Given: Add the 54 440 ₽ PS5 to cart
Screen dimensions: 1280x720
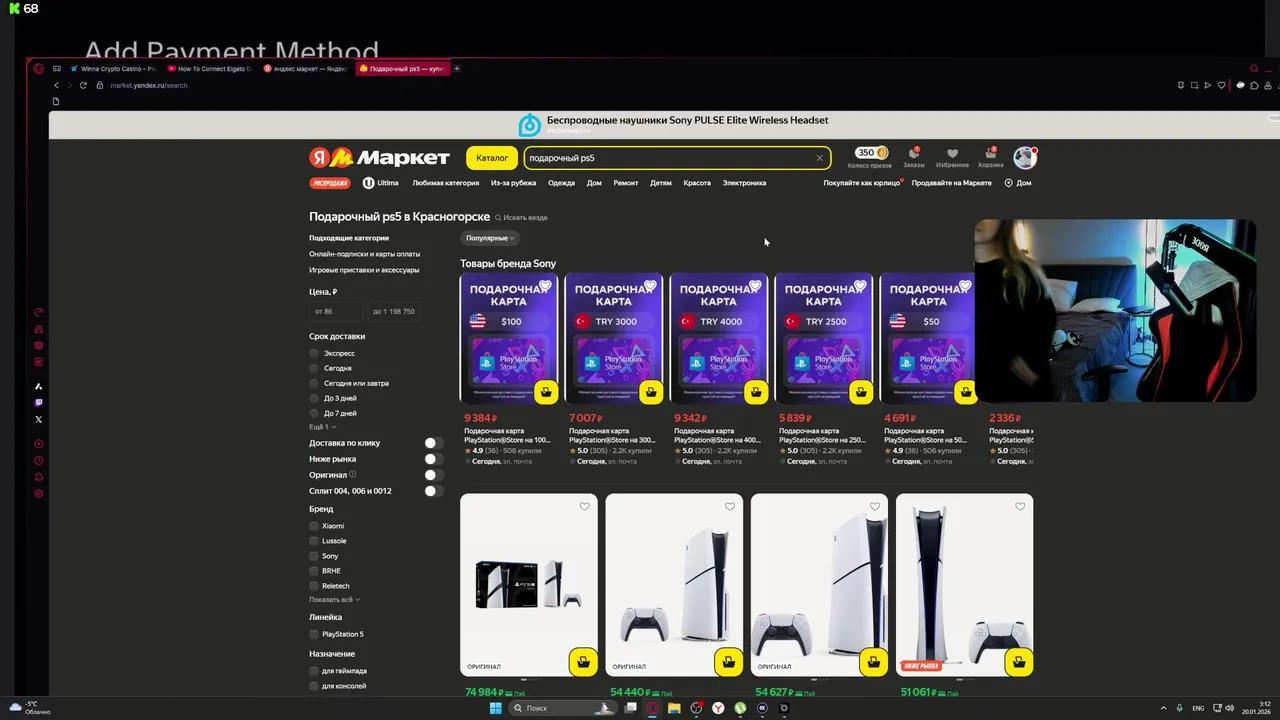Looking at the screenshot, I should click(x=728, y=662).
